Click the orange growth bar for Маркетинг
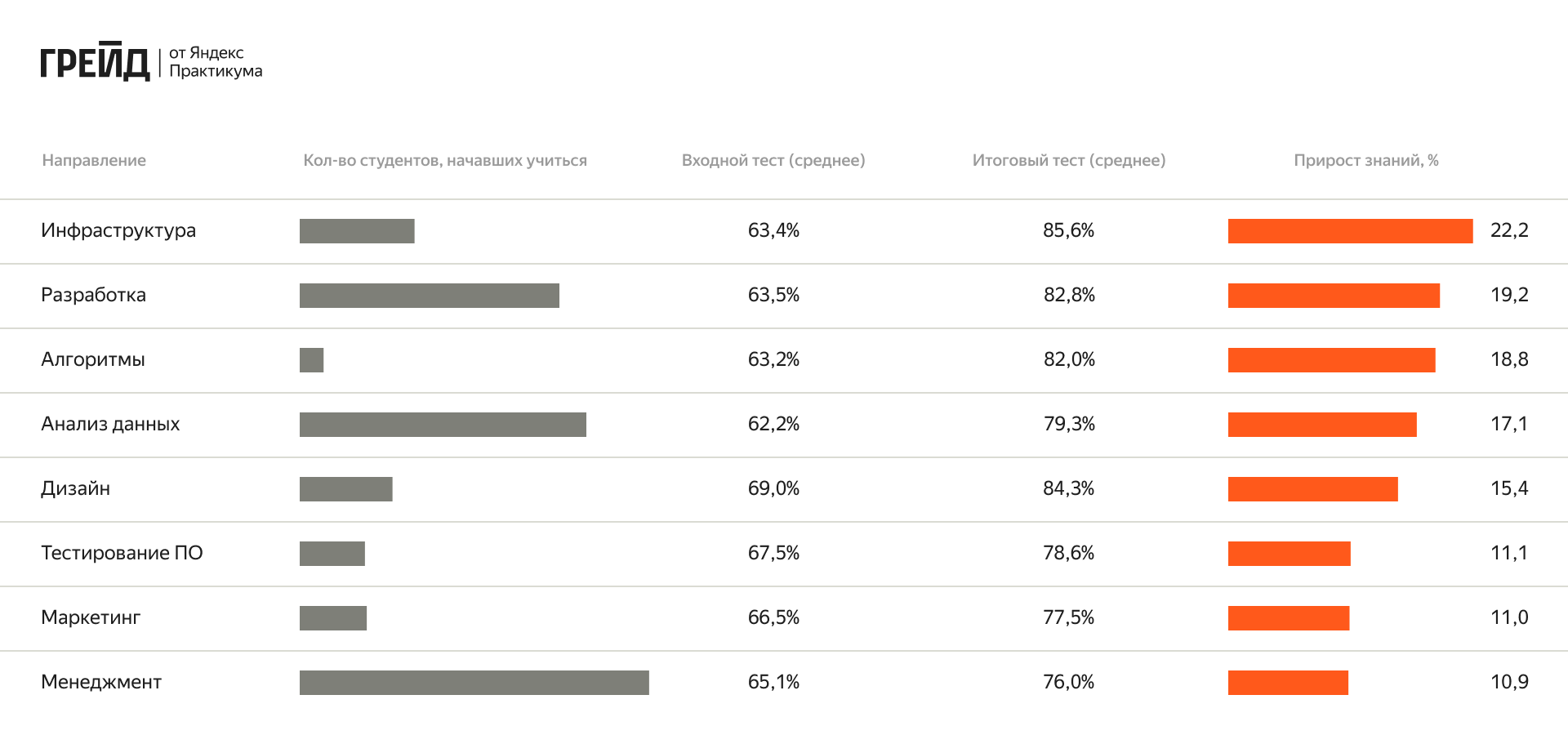Viewport: 1568px width, 735px height. point(1288,618)
